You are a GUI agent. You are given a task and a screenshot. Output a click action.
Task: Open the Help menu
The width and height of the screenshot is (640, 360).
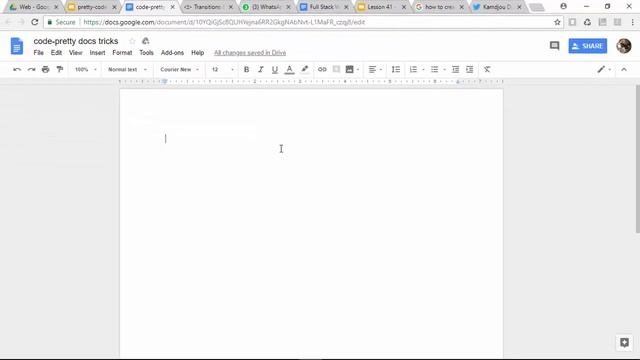(198, 53)
